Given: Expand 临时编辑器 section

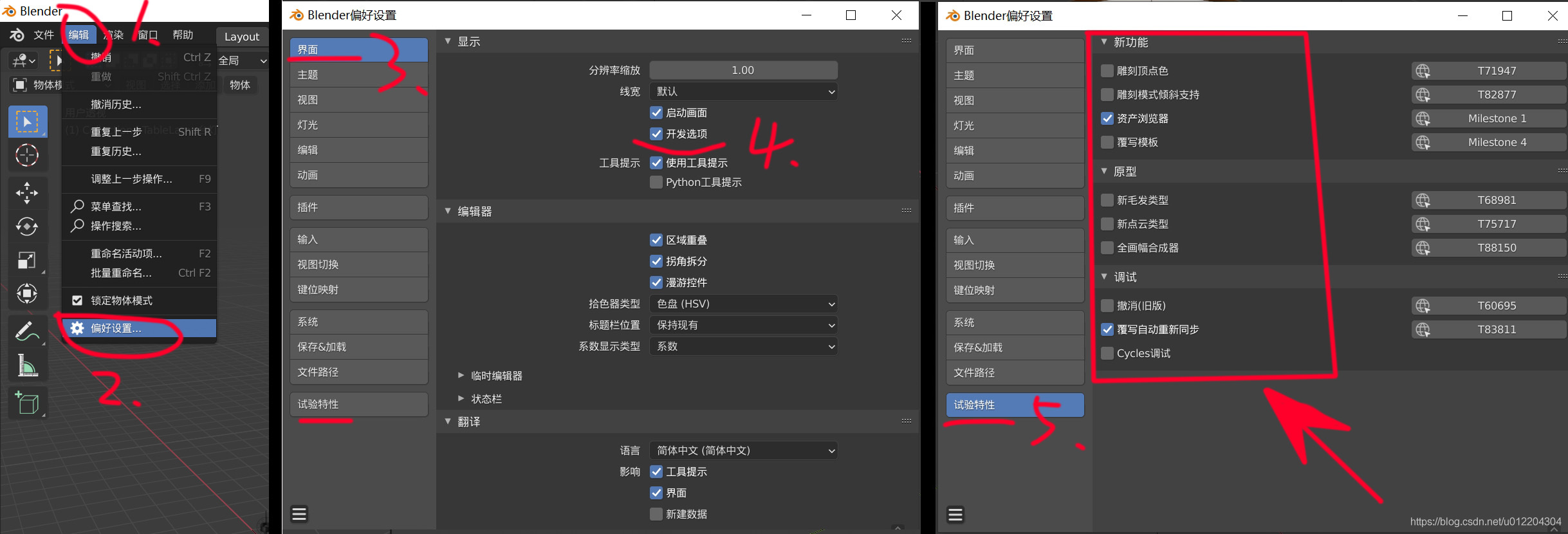Looking at the screenshot, I should coord(461,375).
